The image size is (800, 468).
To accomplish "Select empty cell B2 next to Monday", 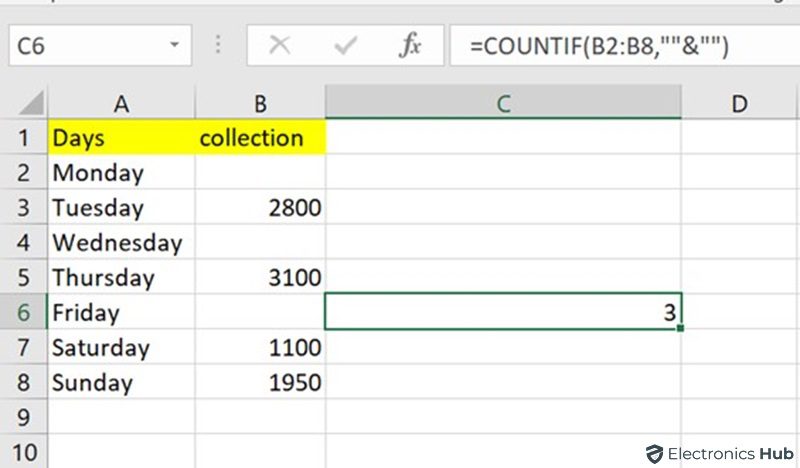I will (x=260, y=173).
